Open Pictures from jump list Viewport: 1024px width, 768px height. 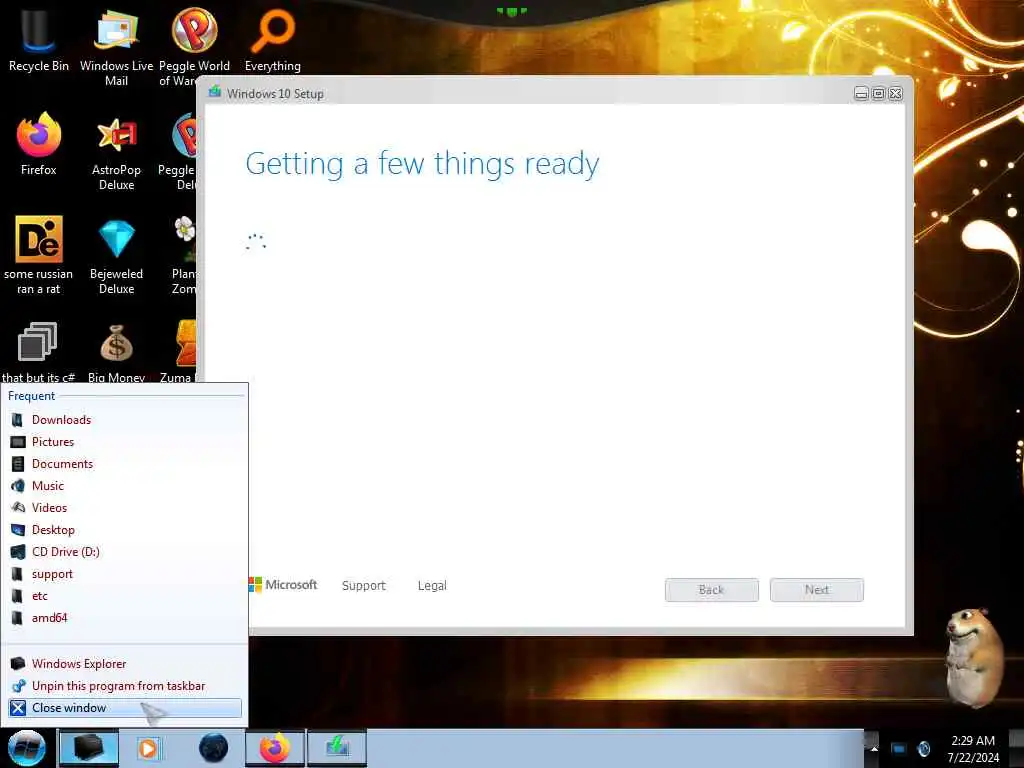pyautogui.click(x=124, y=442)
